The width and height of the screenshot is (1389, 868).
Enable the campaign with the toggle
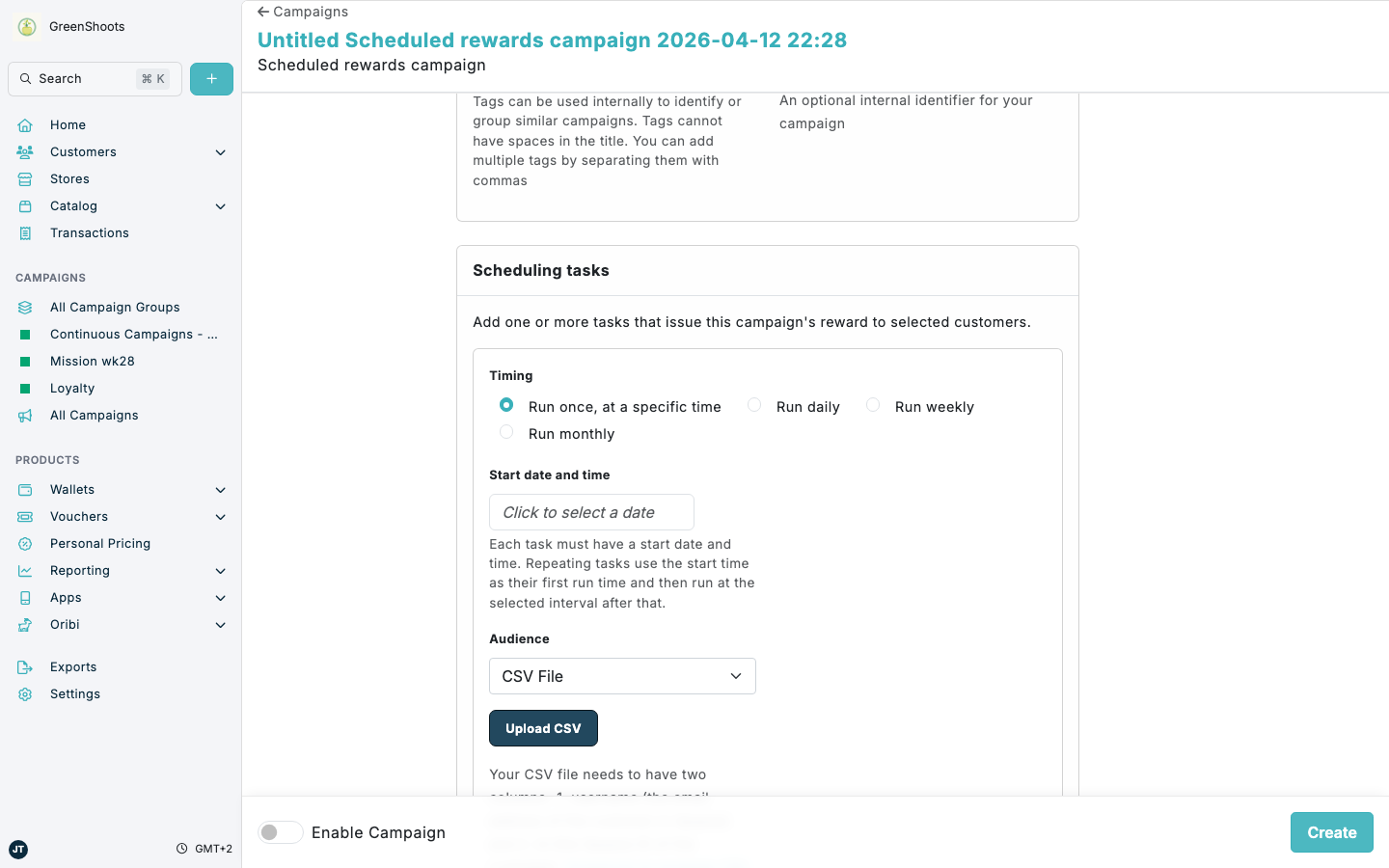click(x=280, y=831)
